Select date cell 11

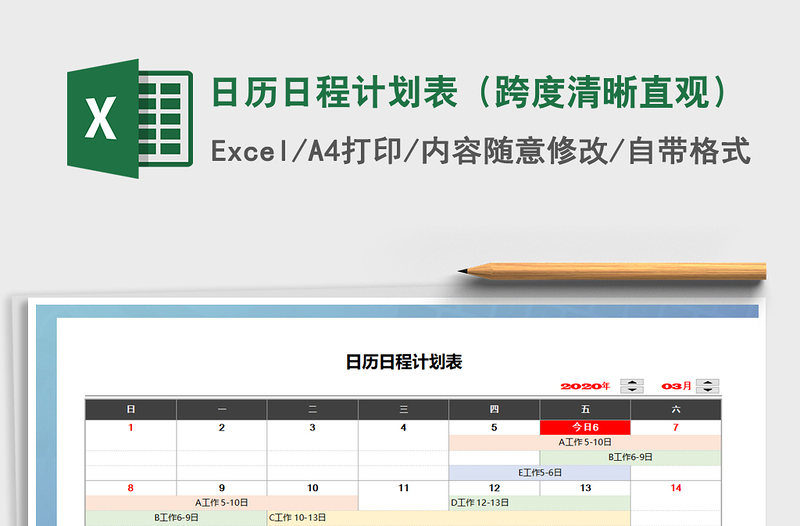pyautogui.click(x=404, y=488)
